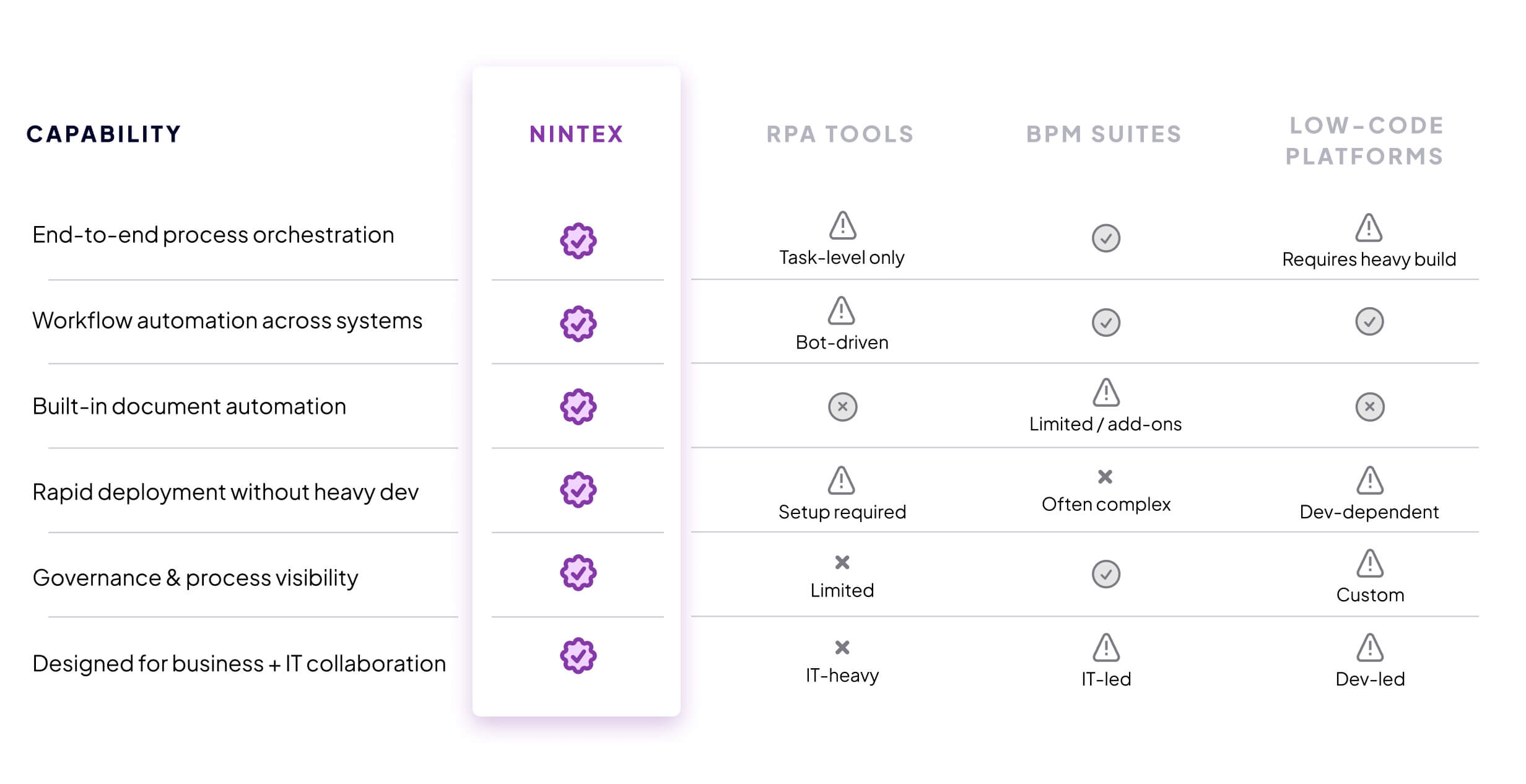Click the IT-led text
The width and height of the screenshot is (1526, 784).
pos(1106,679)
